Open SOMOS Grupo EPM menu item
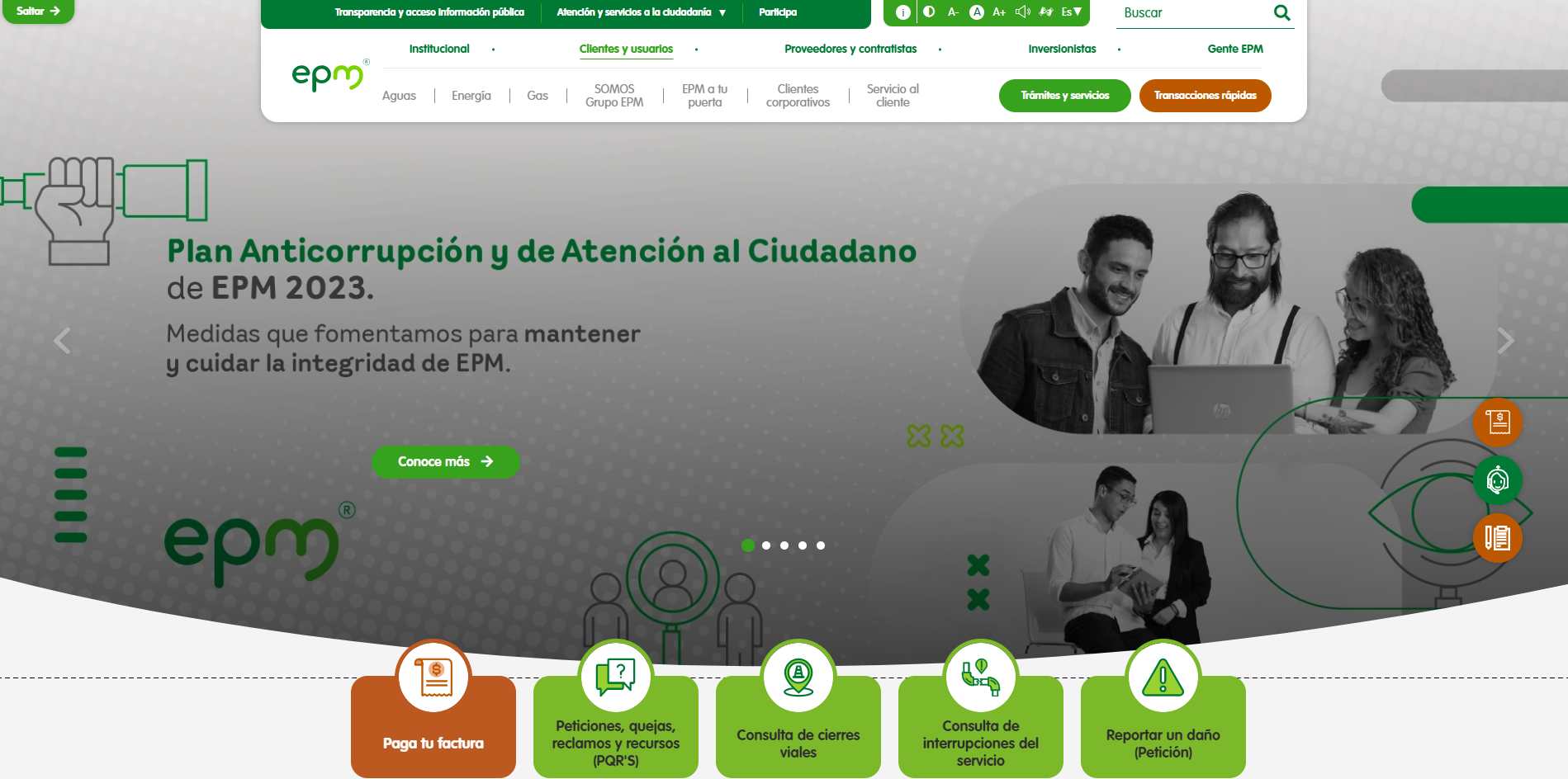 [x=614, y=96]
